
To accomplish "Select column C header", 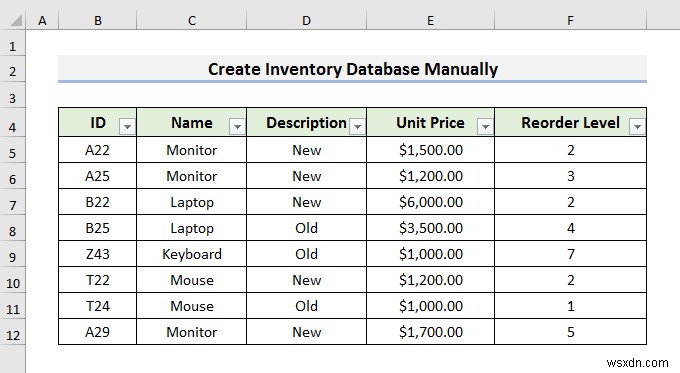I will click(192, 20).
